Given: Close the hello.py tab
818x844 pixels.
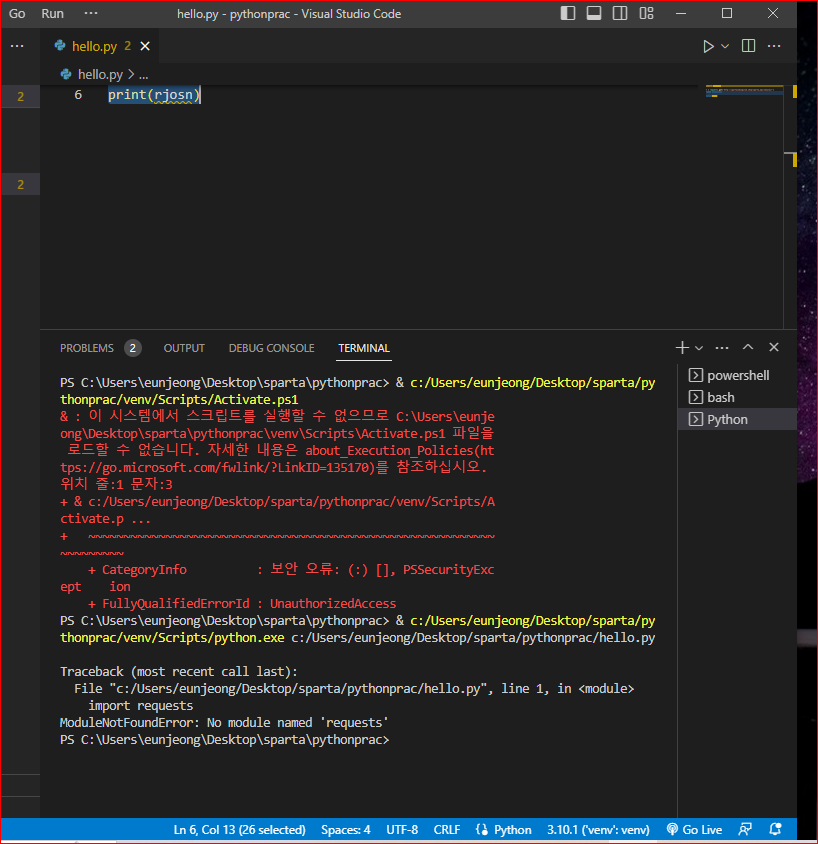Looking at the screenshot, I should pos(145,46).
